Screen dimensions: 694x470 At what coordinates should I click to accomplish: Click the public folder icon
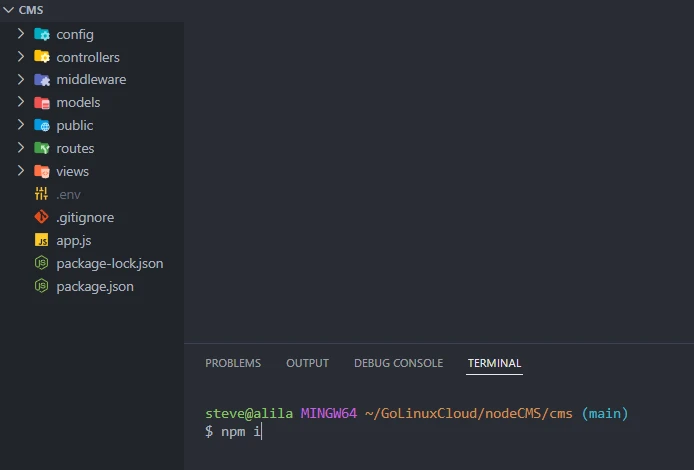[x=42, y=126]
